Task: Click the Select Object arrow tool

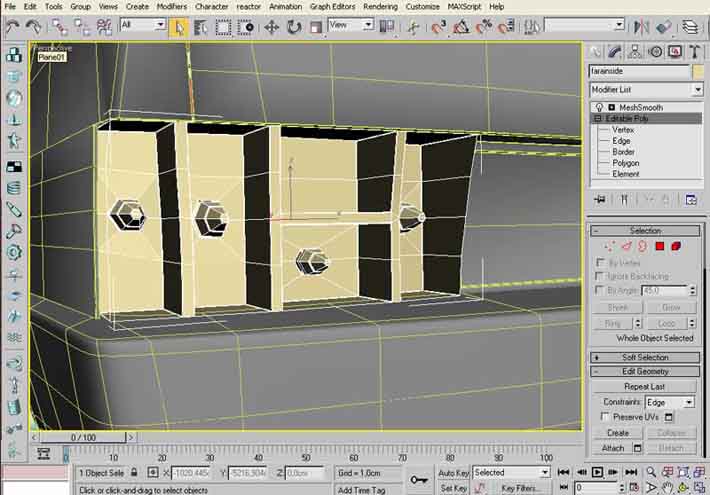Action: pos(179,26)
